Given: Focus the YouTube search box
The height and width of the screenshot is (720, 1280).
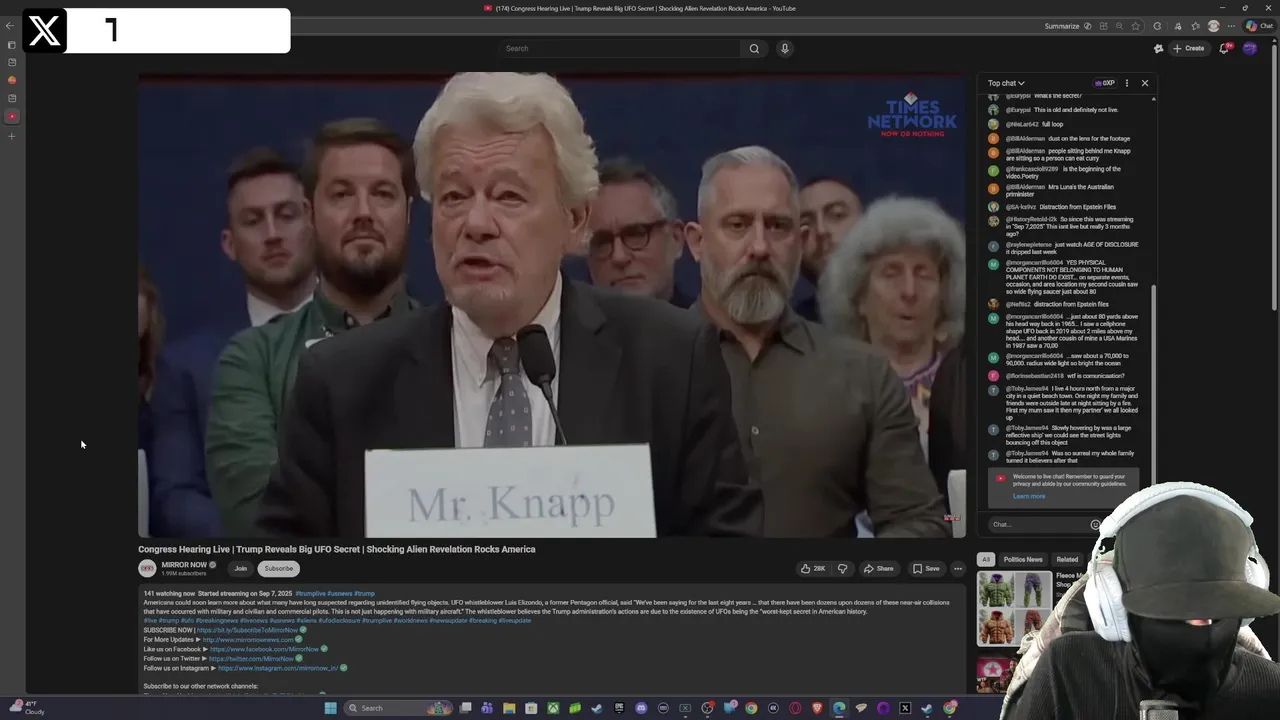Looking at the screenshot, I should (620, 48).
